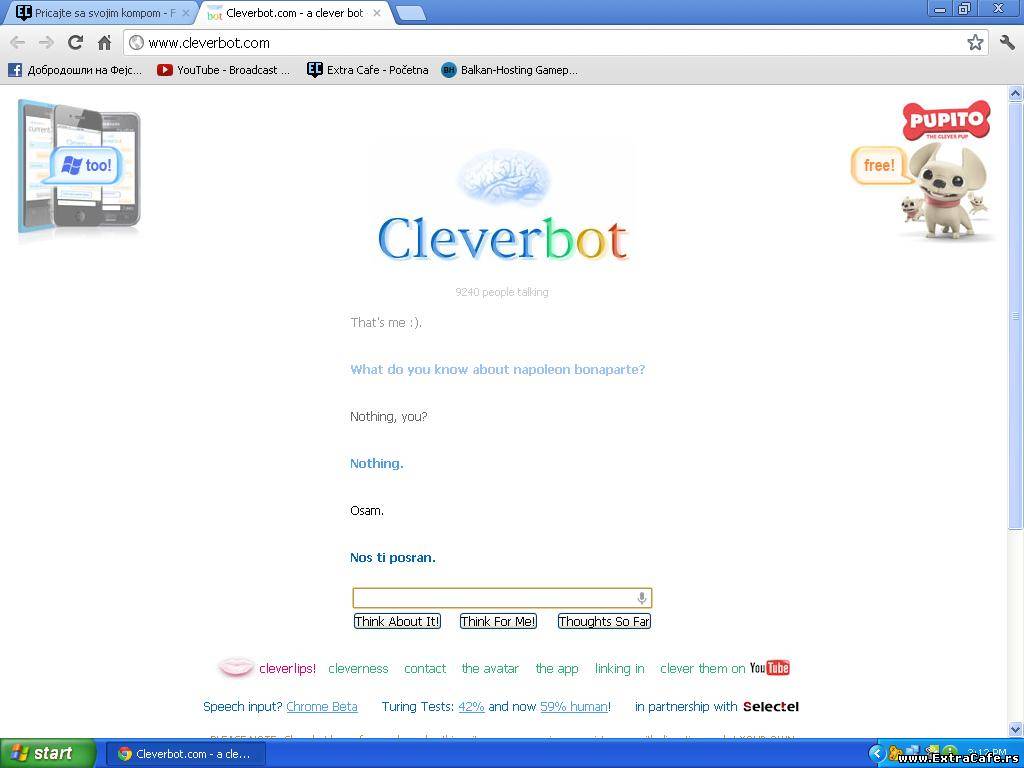Open the browser home page icon
The height and width of the screenshot is (768, 1024).
(x=104, y=42)
